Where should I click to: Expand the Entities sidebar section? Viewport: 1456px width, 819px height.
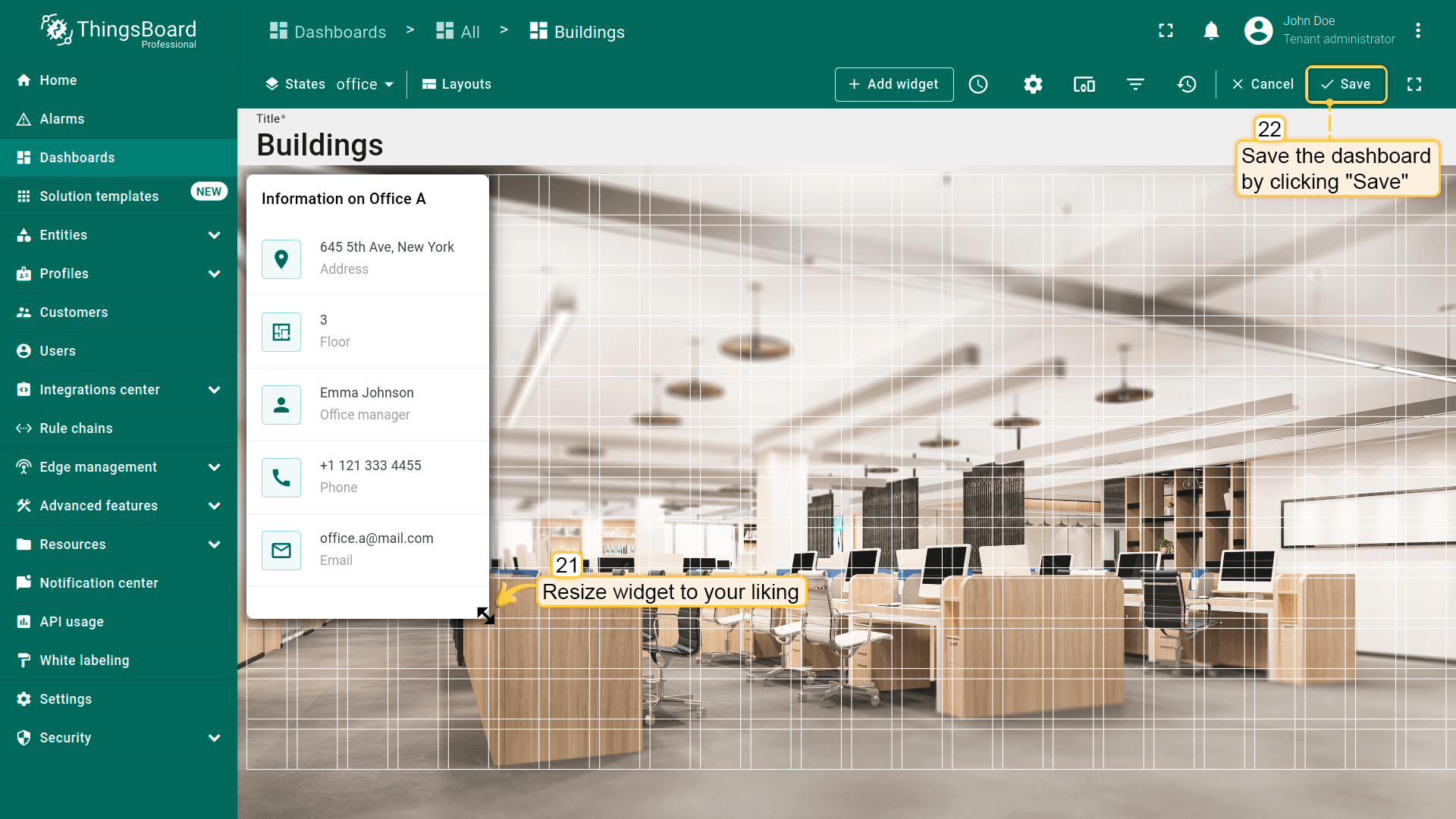click(214, 235)
